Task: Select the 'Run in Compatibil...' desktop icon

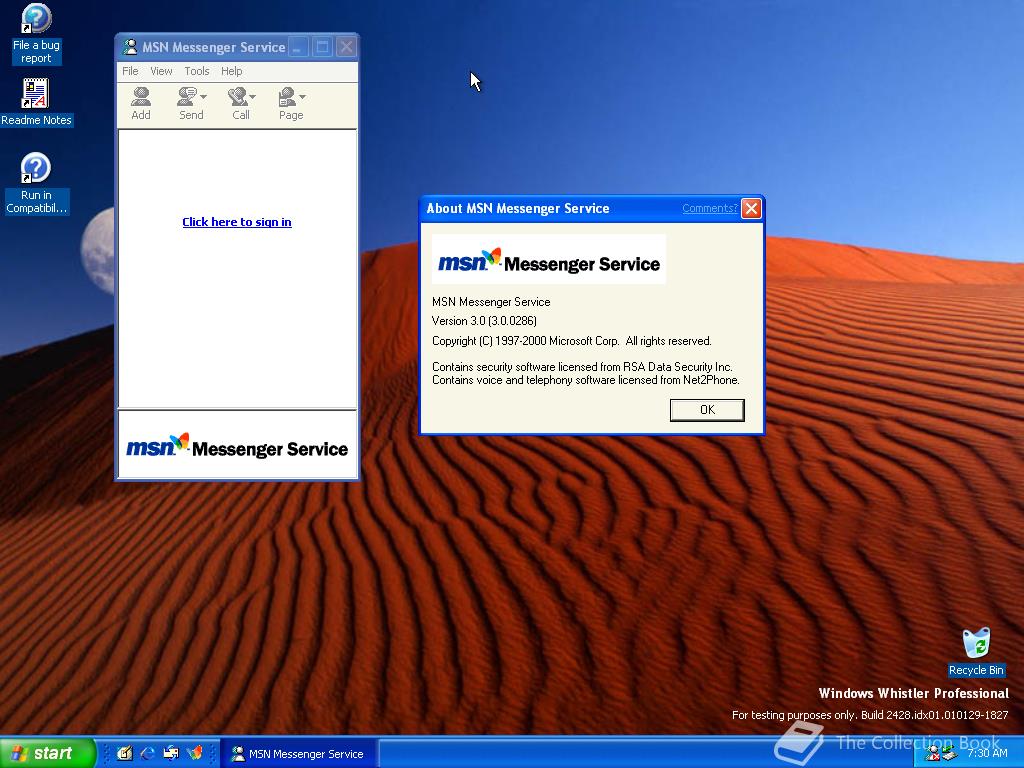Action: tap(36, 184)
